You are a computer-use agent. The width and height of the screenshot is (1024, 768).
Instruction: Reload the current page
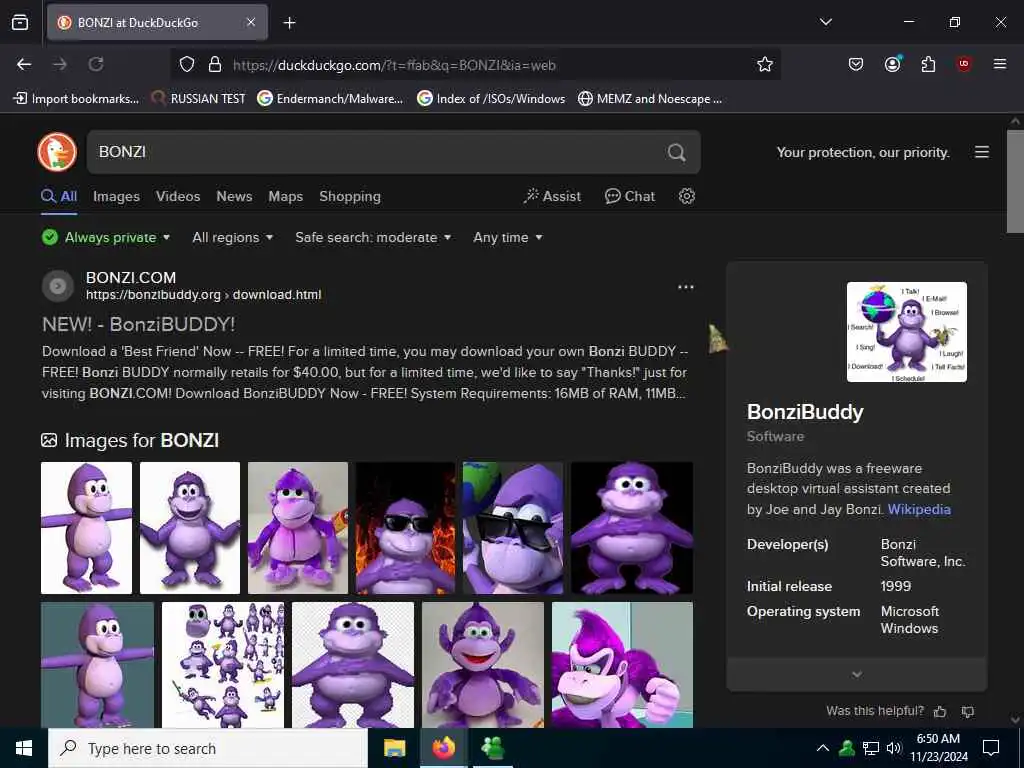tap(96, 64)
